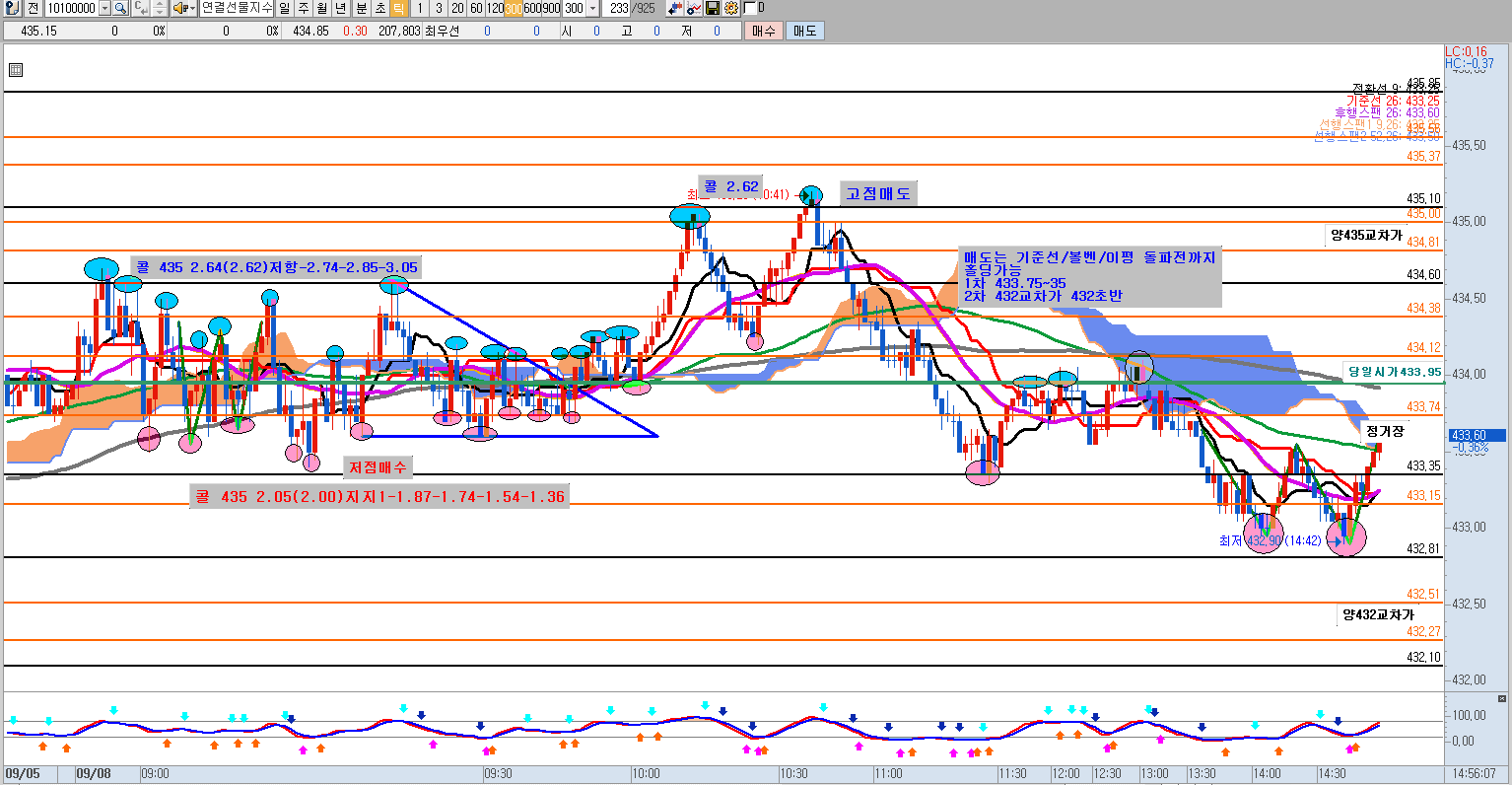Screen dimensions: 1512x785
Task: Expand the interval 300 dropdown arrow
Action: [592, 8]
